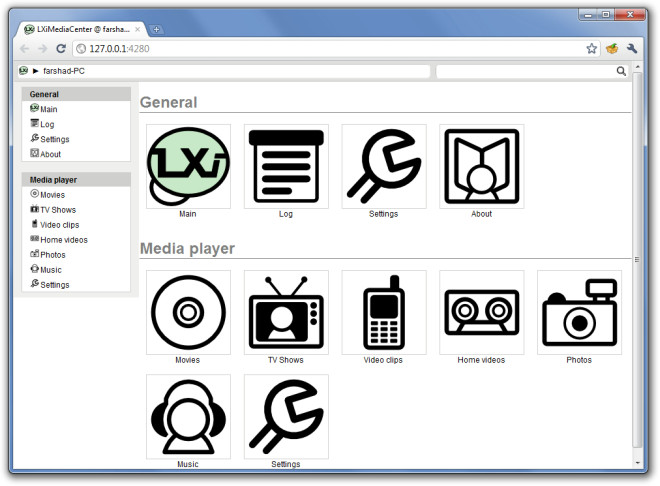Screen dimensions: 660x486
Task: Maximize the browser window
Action: [x=606, y=15]
